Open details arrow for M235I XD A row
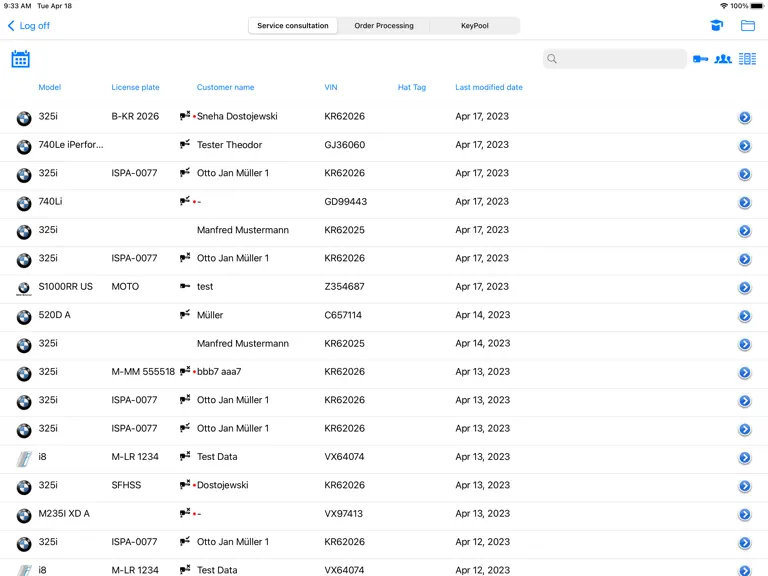This screenshot has width=768, height=576. [x=744, y=514]
